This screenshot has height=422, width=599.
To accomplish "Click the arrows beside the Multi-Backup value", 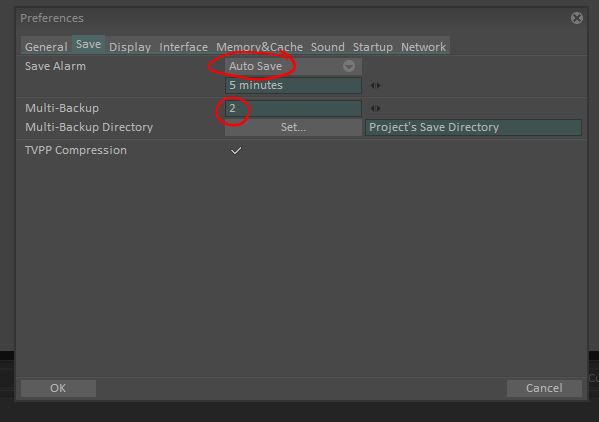I will (x=375, y=108).
